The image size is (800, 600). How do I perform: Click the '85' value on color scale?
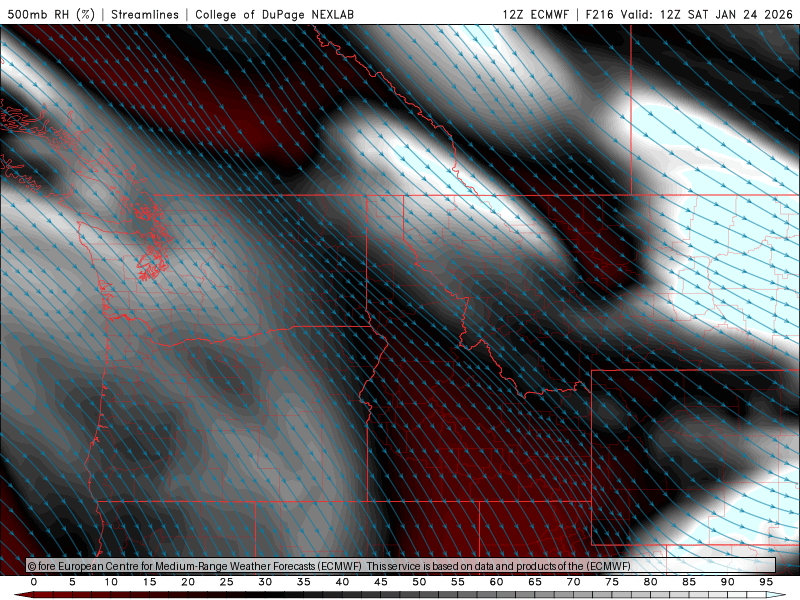[689, 582]
